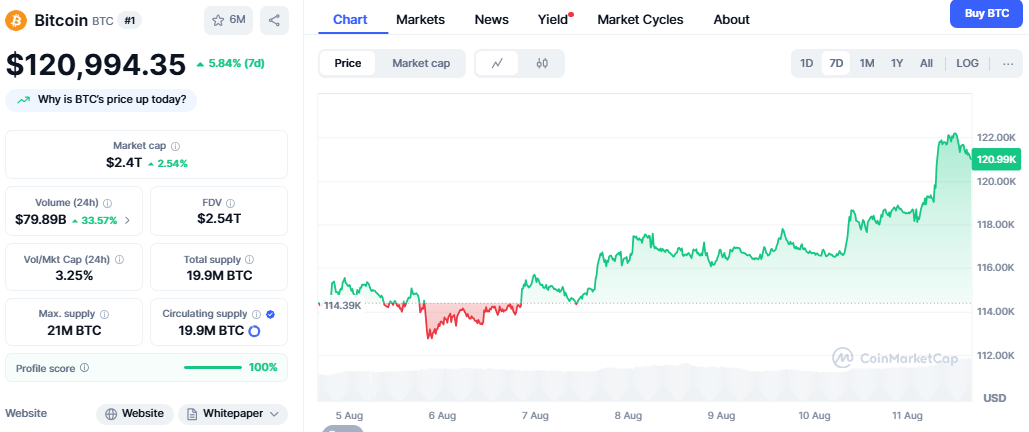The width and height of the screenshot is (1029, 432).
Task: Click the 7 Aug date on the axis
Action: click(535, 416)
